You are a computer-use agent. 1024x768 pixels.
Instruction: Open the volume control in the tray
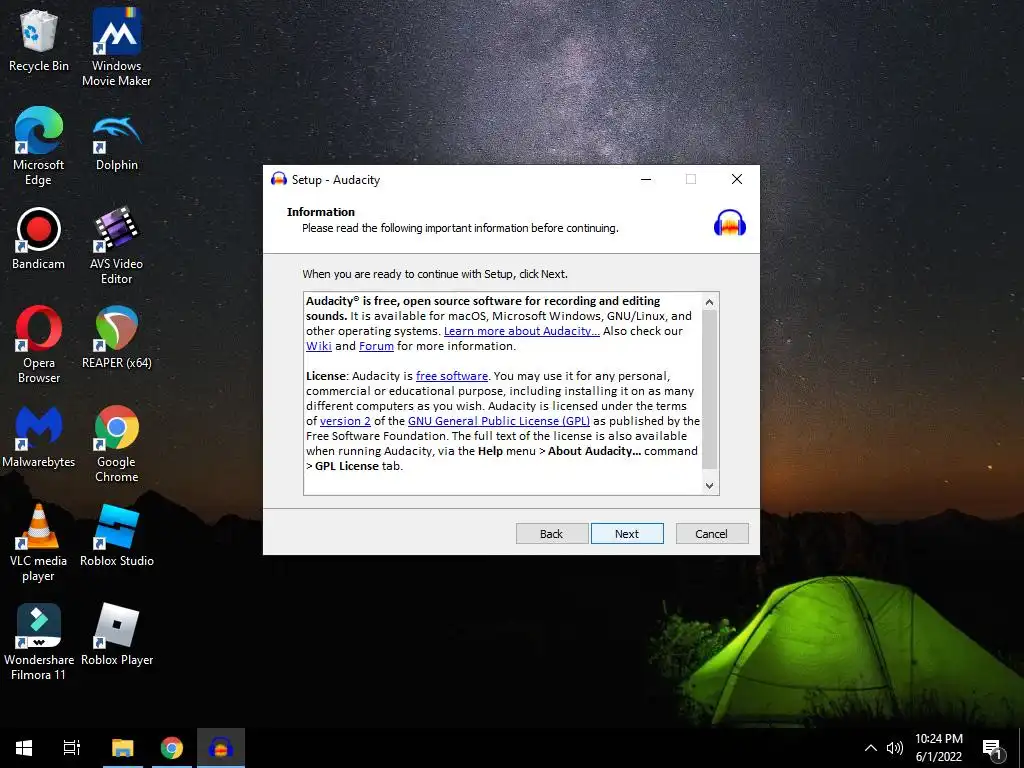895,748
